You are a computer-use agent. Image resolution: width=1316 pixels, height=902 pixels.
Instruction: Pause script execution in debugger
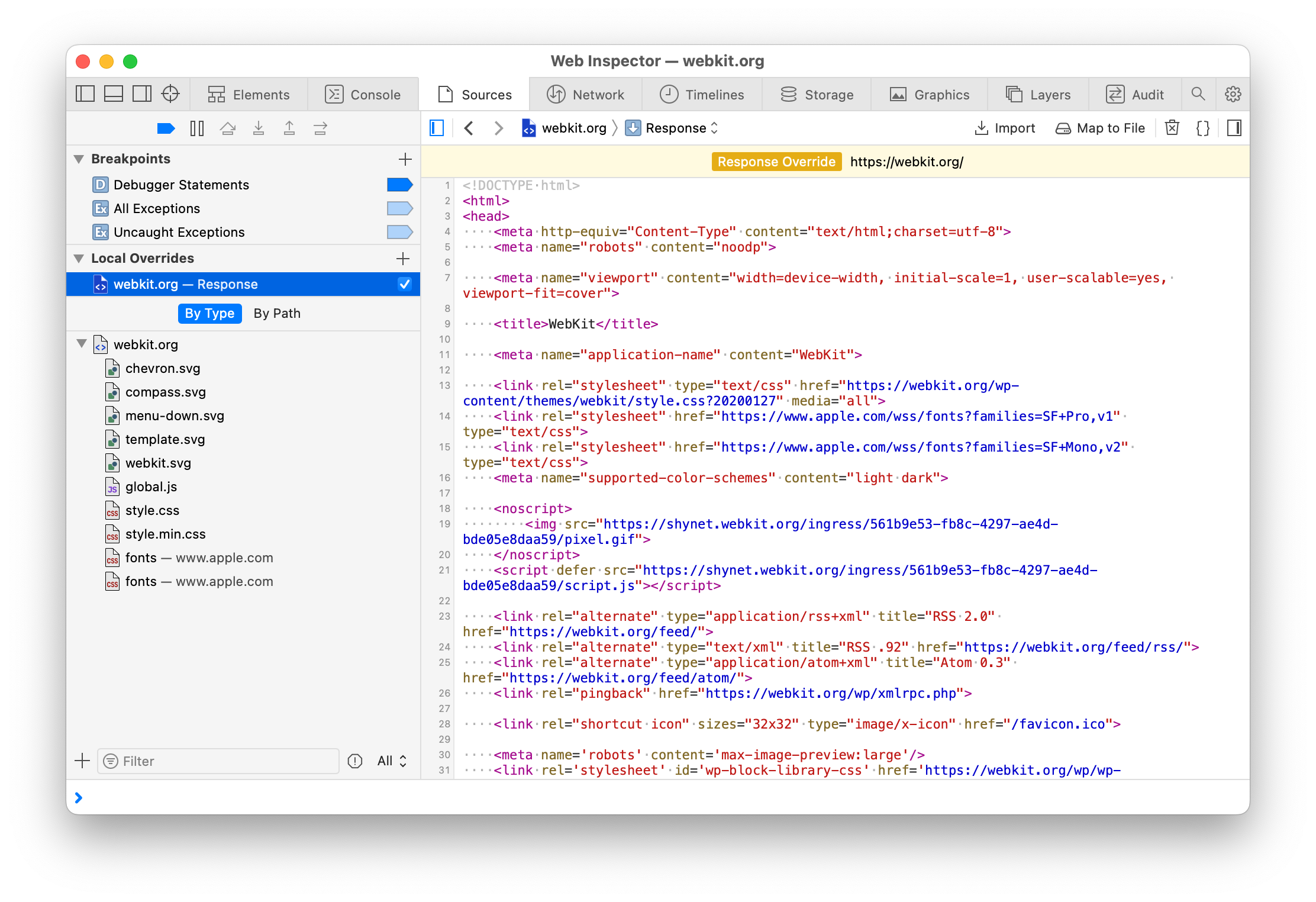click(x=197, y=128)
